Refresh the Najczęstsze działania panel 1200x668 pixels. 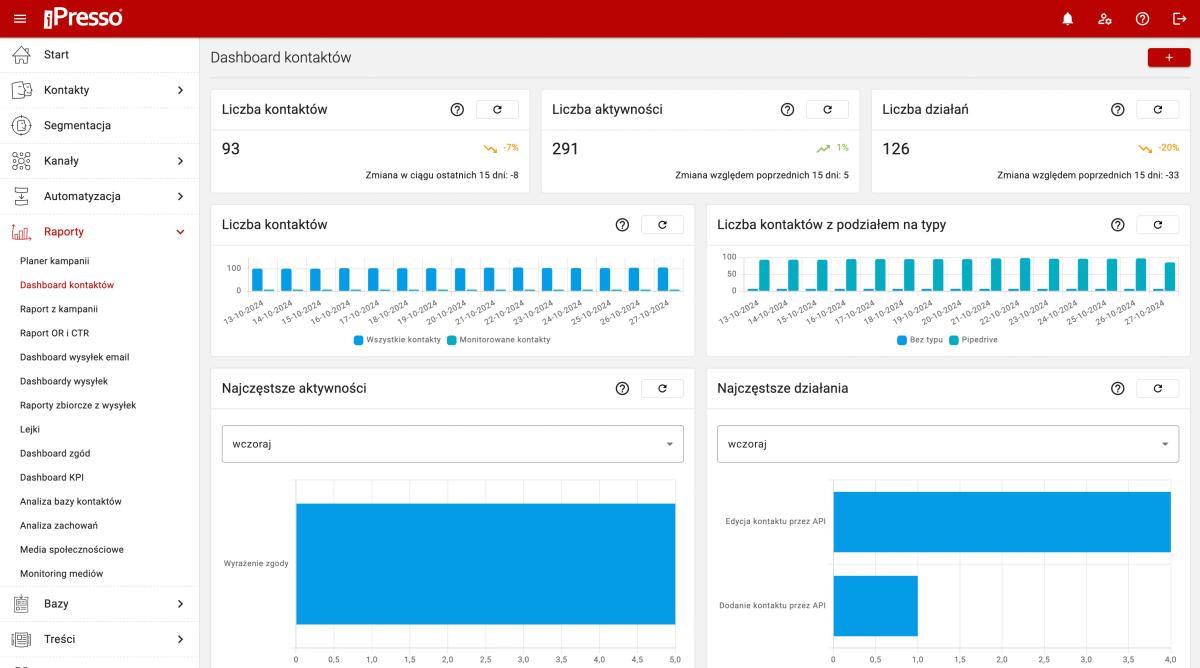point(1158,388)
